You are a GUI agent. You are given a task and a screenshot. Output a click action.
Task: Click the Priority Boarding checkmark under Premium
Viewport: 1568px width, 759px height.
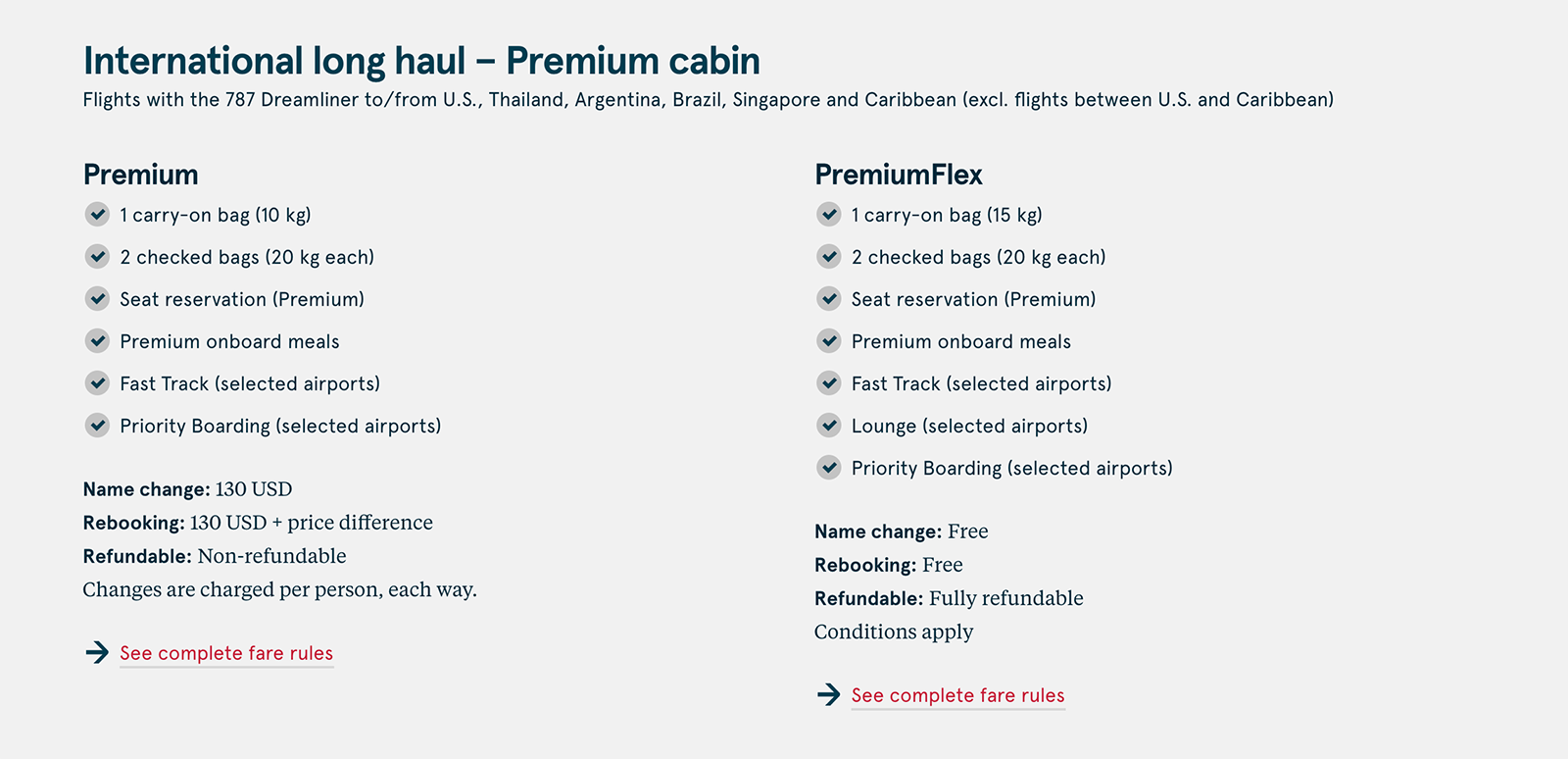(97, 425)
